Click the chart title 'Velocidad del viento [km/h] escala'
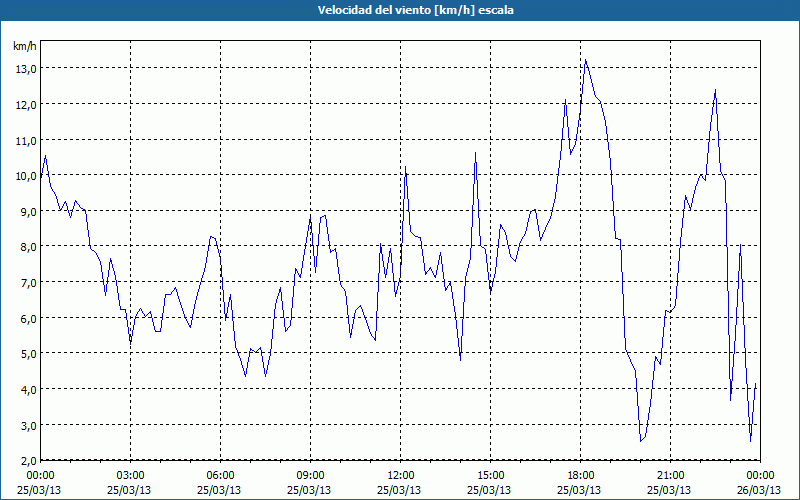This screenshot has height=500, width=800. click(x=415, y=10)
